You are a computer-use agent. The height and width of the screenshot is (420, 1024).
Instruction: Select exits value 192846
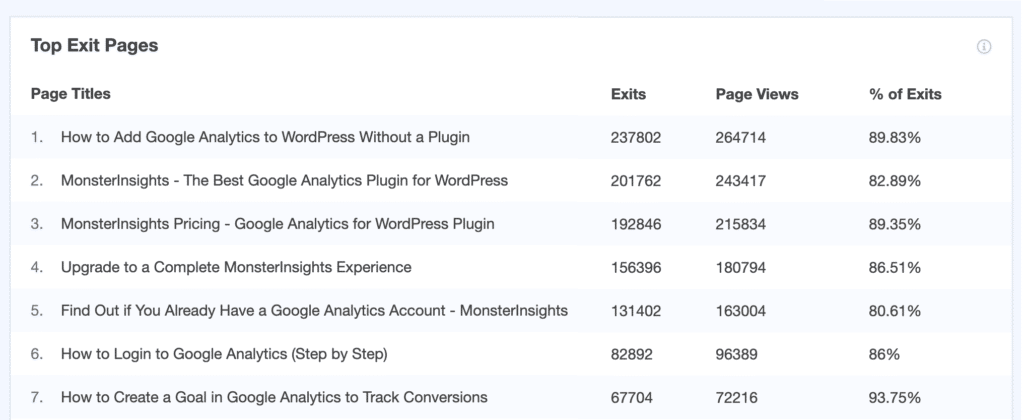point(636,225)
